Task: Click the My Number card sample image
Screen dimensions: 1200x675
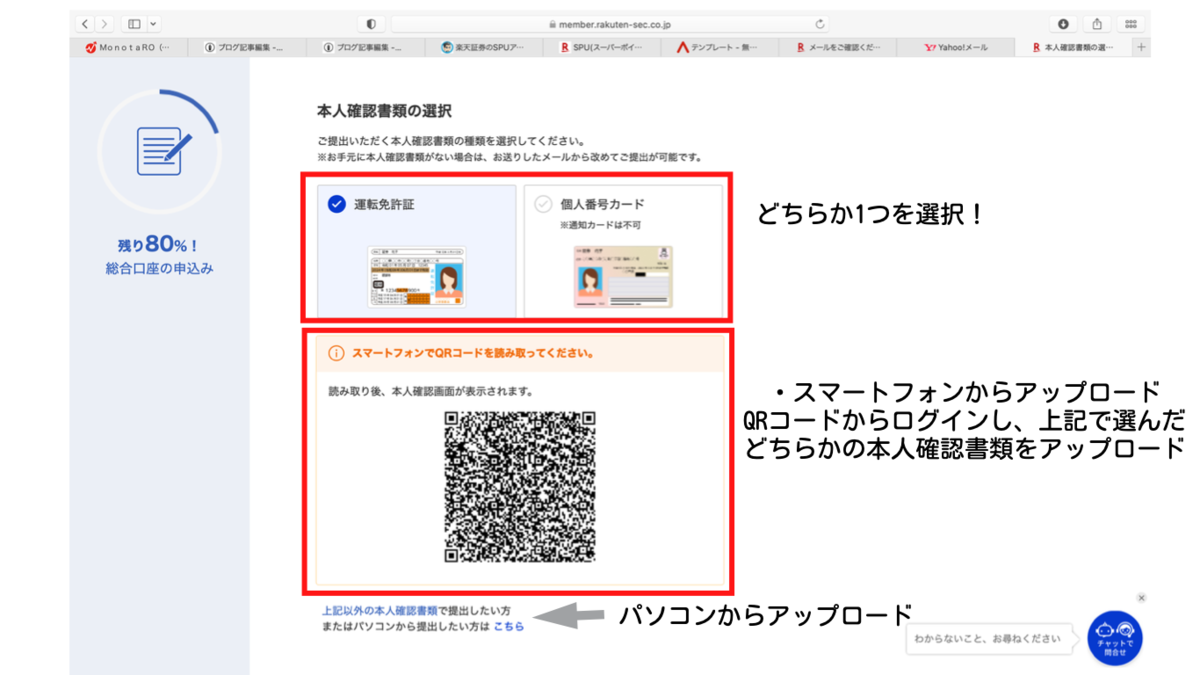Action: (623, 277)
